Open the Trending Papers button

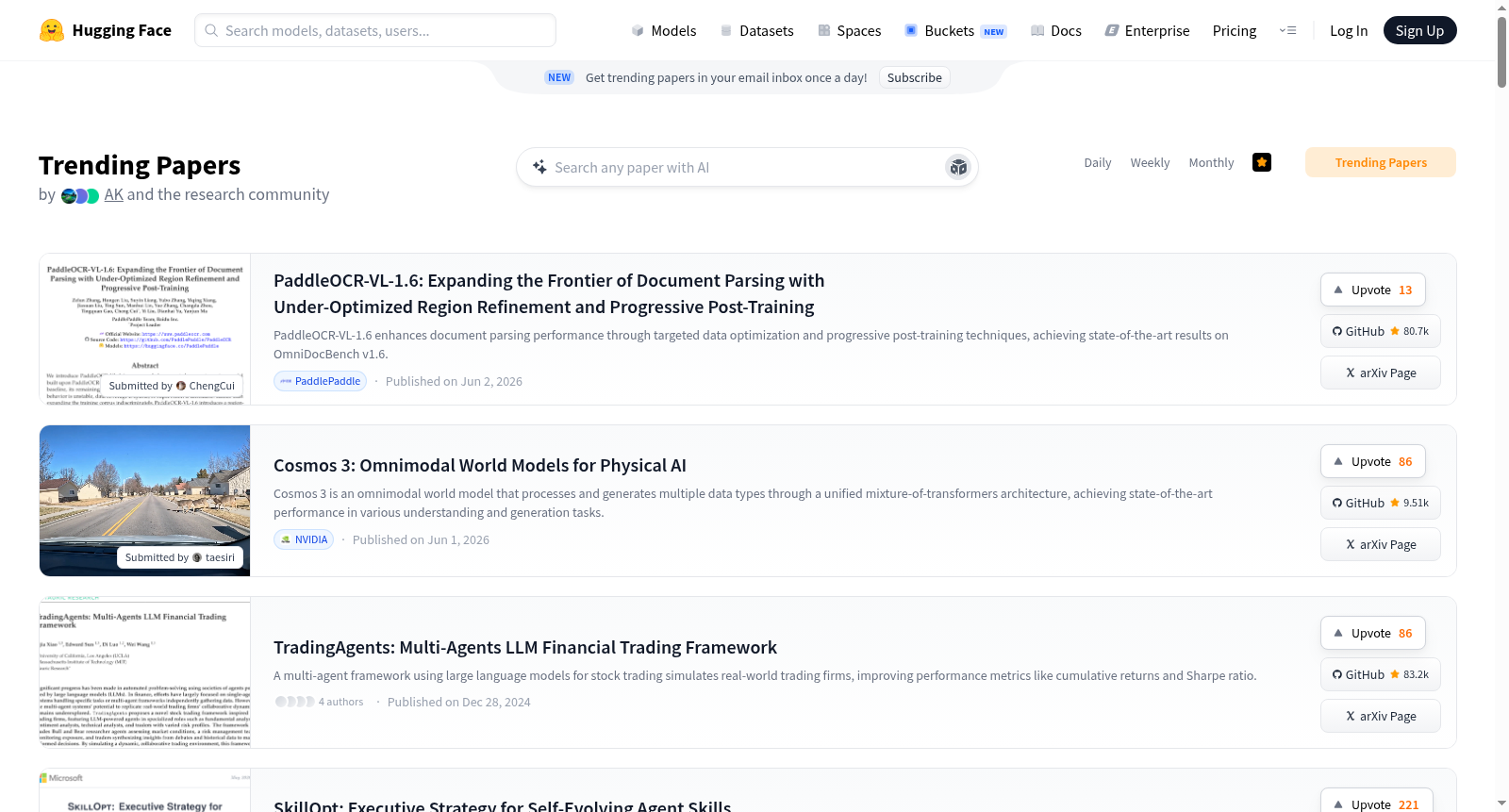point(1381,162)
